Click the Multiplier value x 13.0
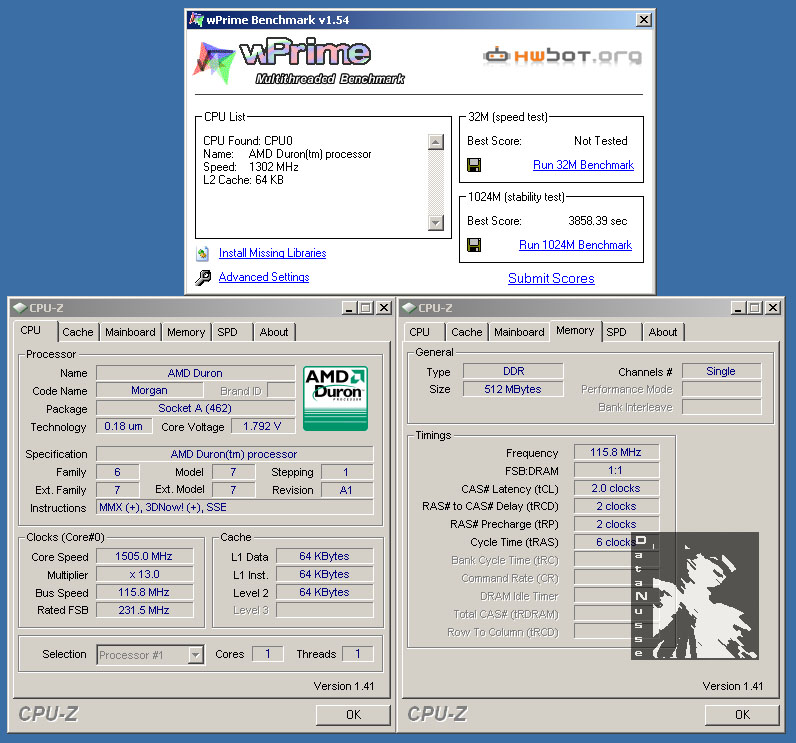796x743 pixels. pyautogui.click(x=144, y=575)
